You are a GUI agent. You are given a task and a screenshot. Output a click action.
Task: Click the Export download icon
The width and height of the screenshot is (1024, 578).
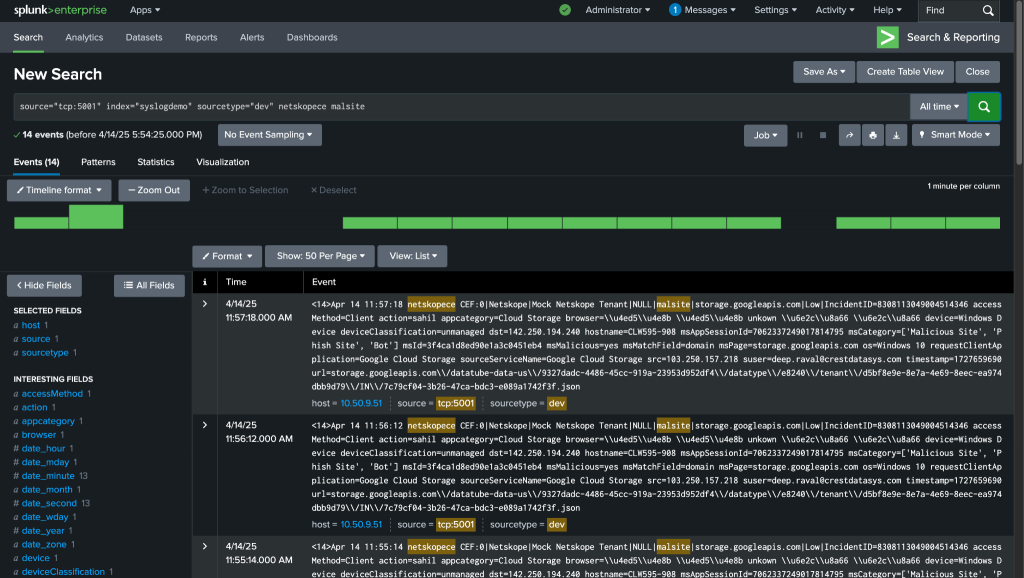coord(896,135)
